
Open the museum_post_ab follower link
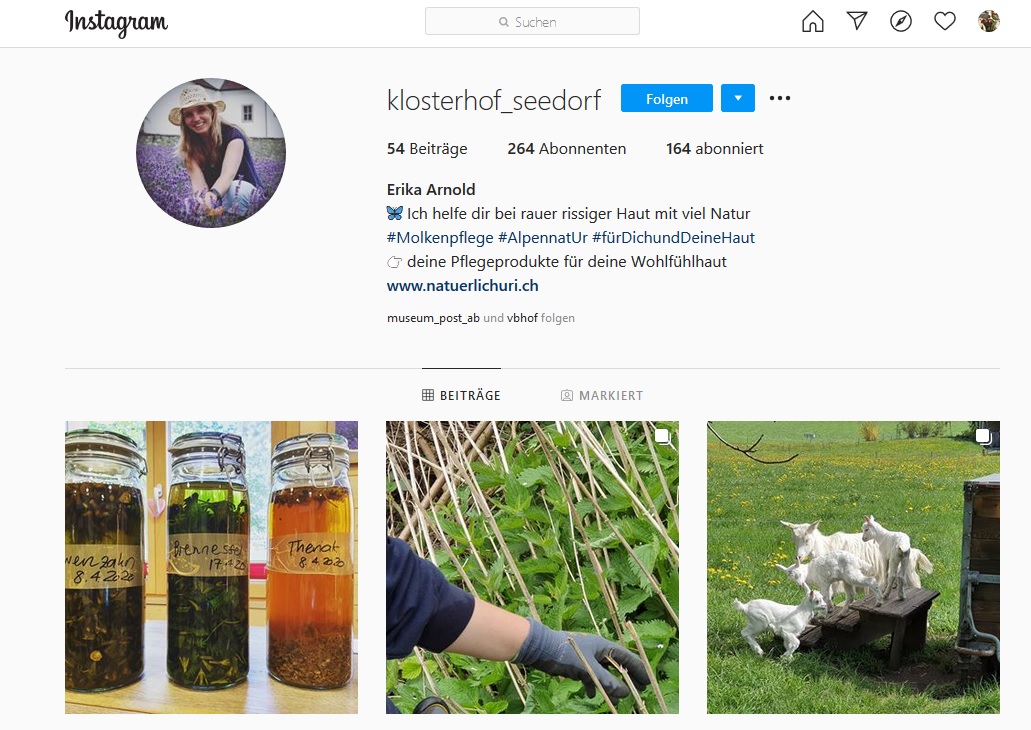tap(433, 318)
